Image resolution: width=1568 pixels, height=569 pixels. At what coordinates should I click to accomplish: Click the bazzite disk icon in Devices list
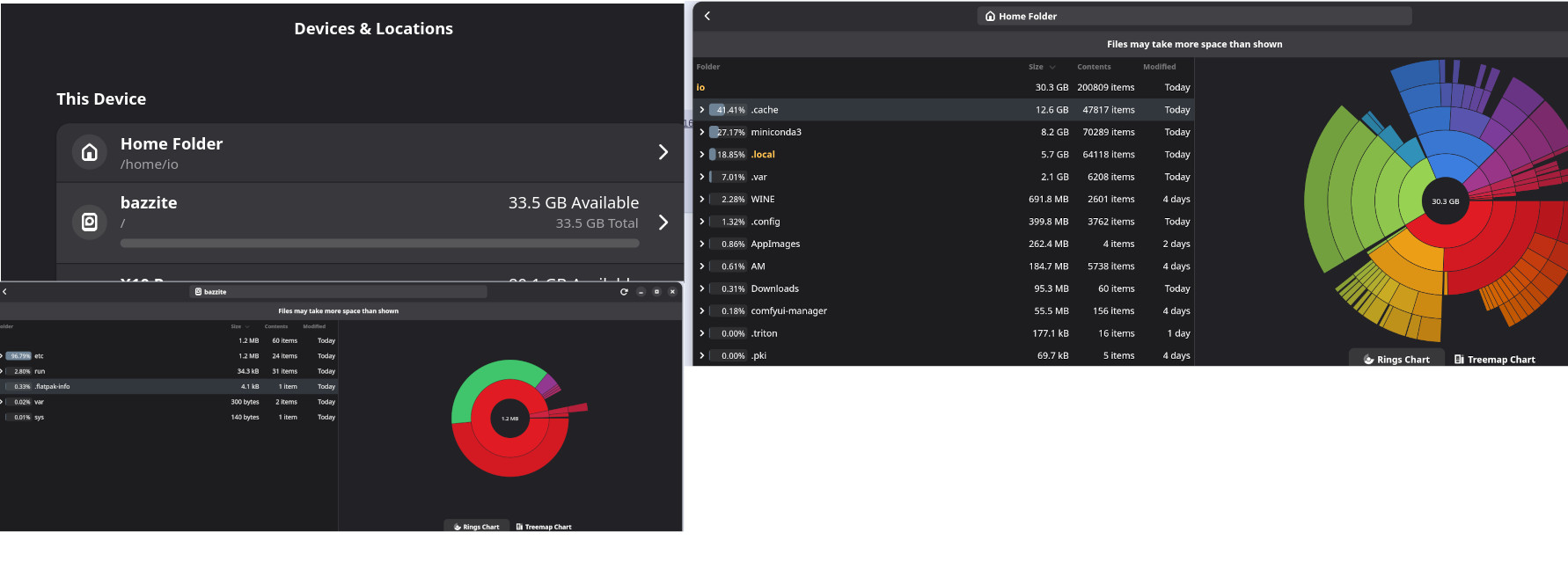tap(89, 222)
